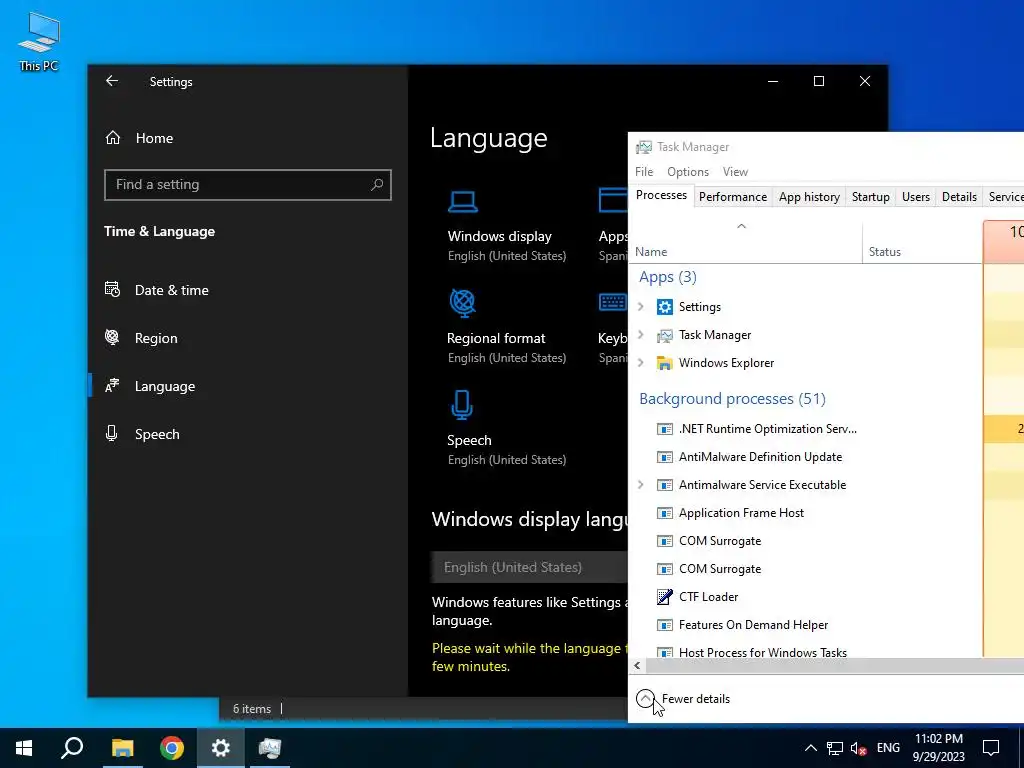This screenshot has height=768, width=1024.
Task: Select Windows Explorer process icon
Action: [665, 363]
